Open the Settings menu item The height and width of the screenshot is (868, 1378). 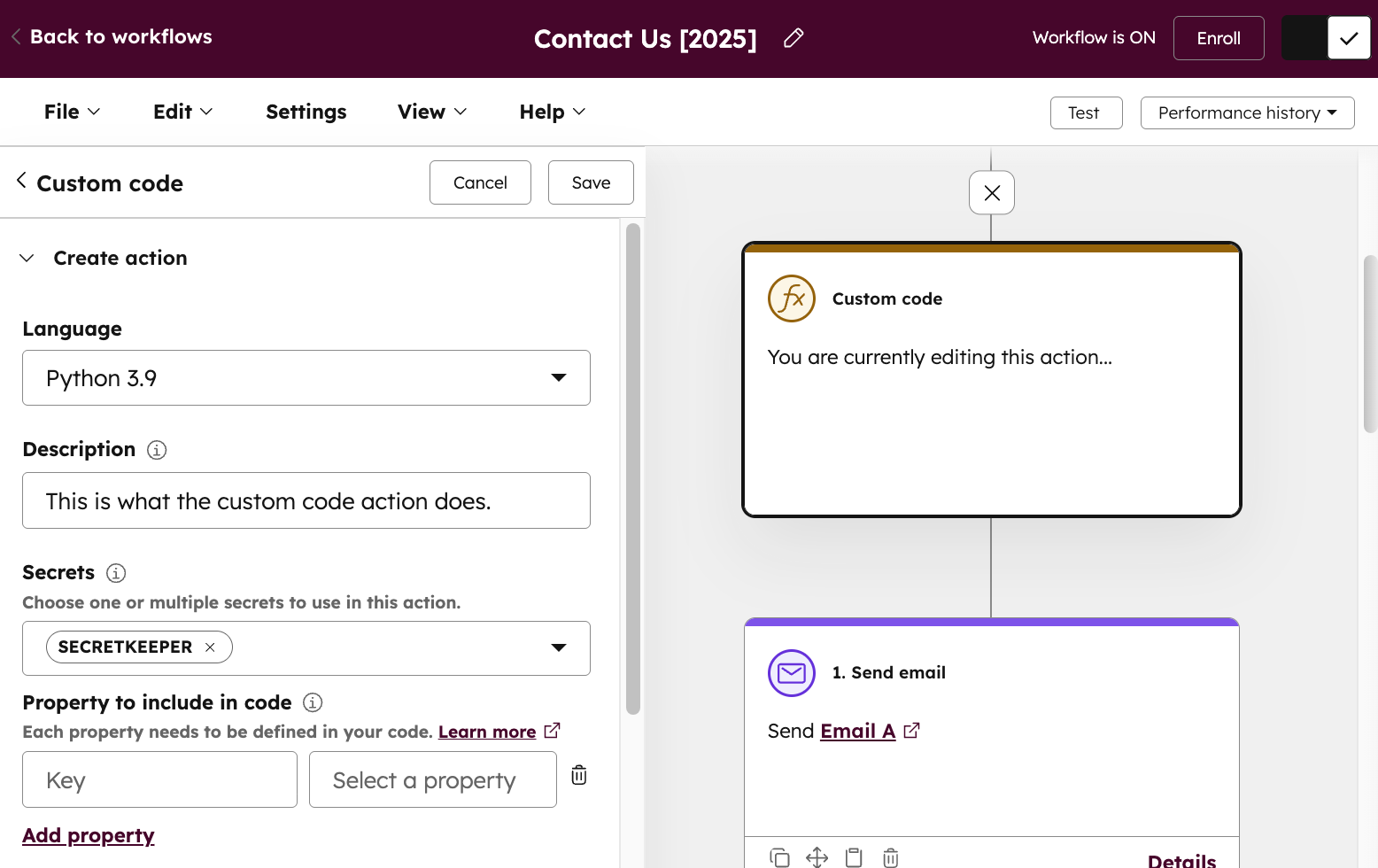(x=306, y=112)
